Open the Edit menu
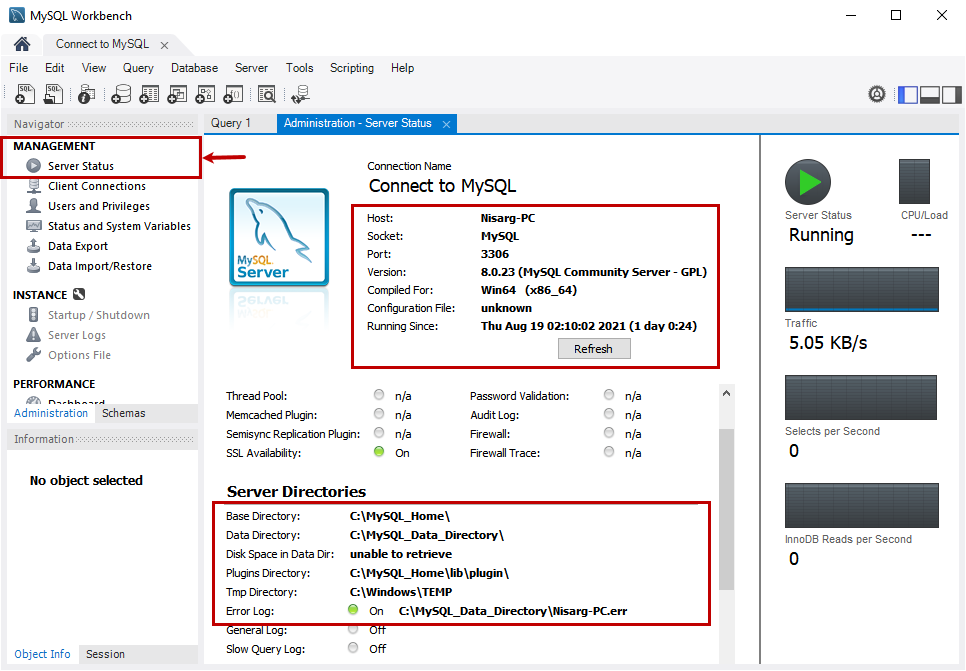Viewport: 966px width, 671px height. click(x=54, y=68)
